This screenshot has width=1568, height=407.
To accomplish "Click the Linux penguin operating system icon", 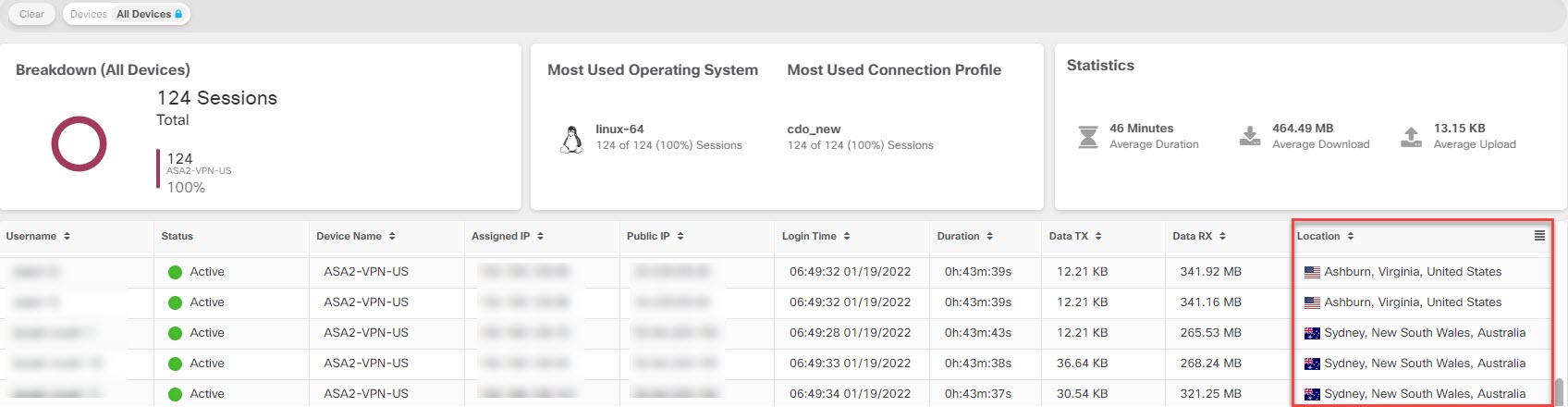I will click(x=572, y=139).
